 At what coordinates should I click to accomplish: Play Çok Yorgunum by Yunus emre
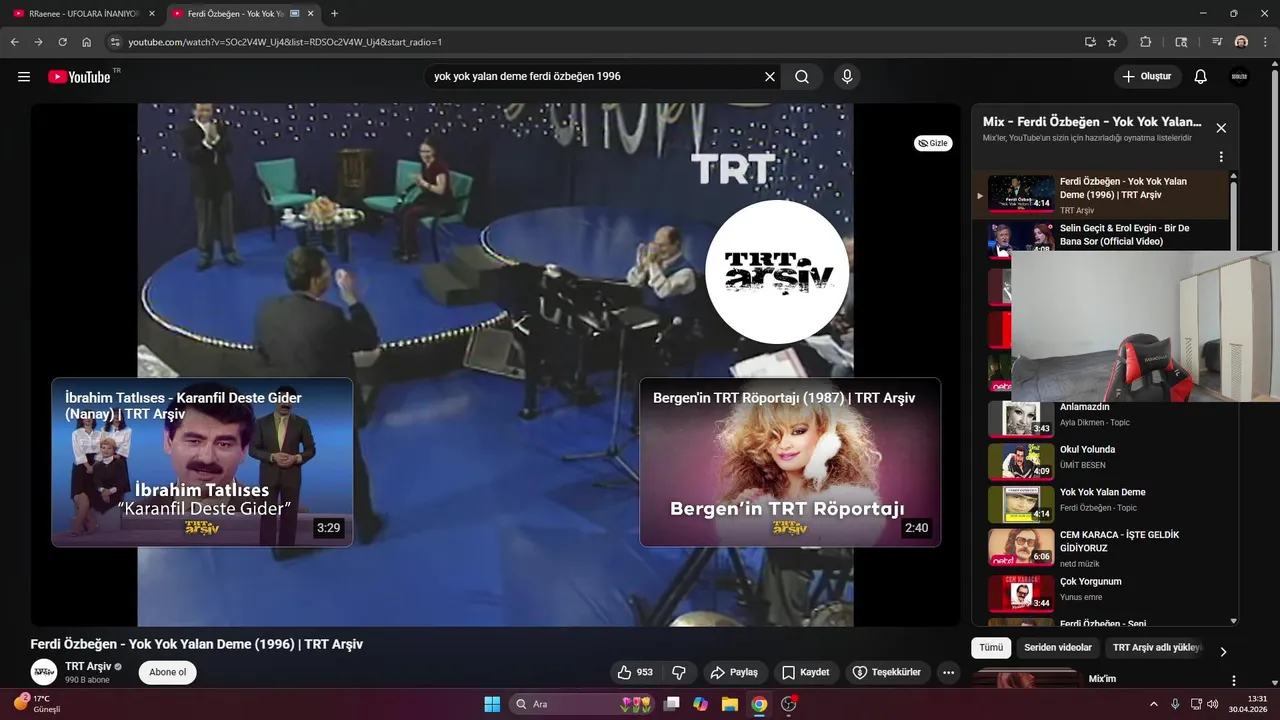(x=1100, y=592)
